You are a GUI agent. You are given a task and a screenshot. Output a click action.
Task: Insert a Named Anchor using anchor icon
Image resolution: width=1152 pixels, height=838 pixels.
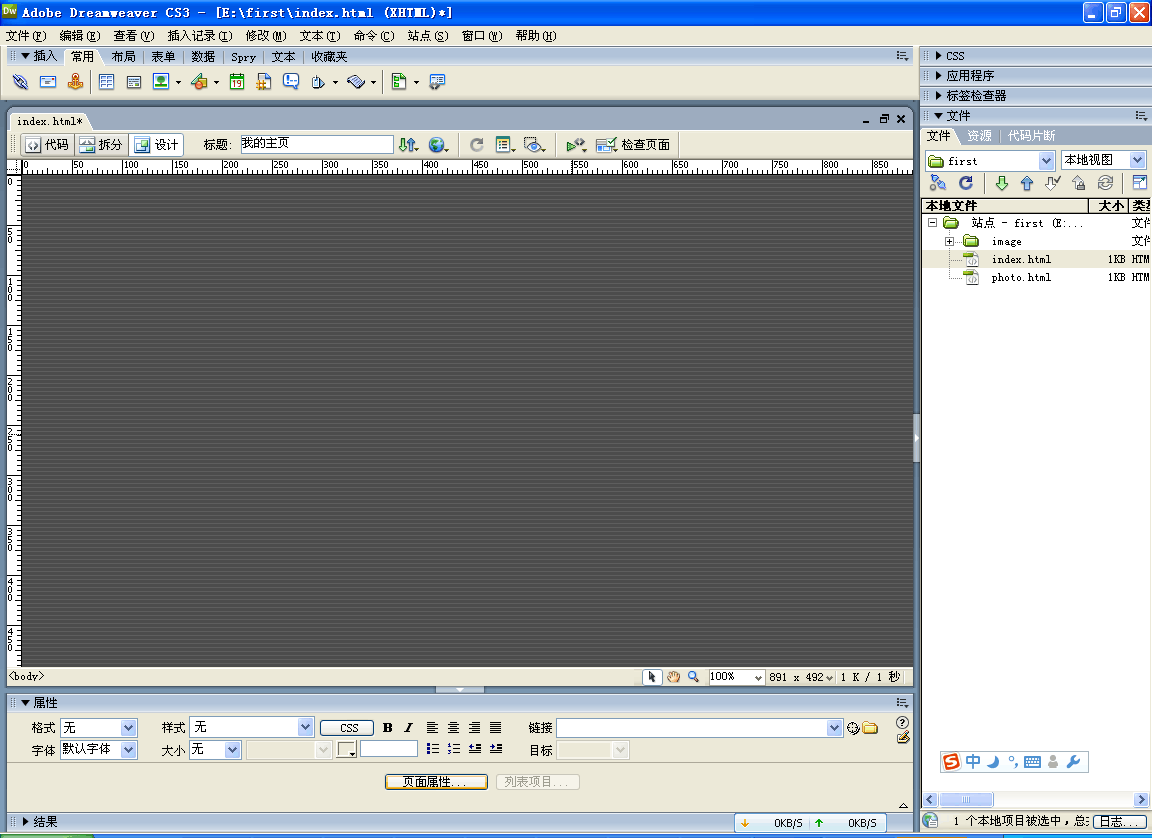[75, 82]
